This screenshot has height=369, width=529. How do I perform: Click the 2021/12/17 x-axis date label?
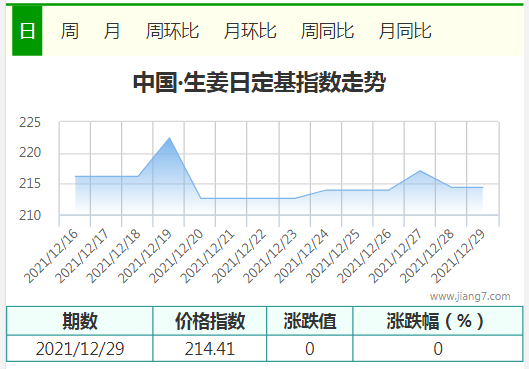pos(82,256)
